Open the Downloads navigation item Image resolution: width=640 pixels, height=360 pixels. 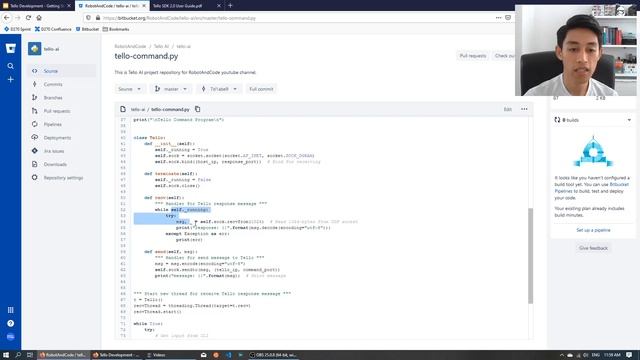tap(62, 164)
